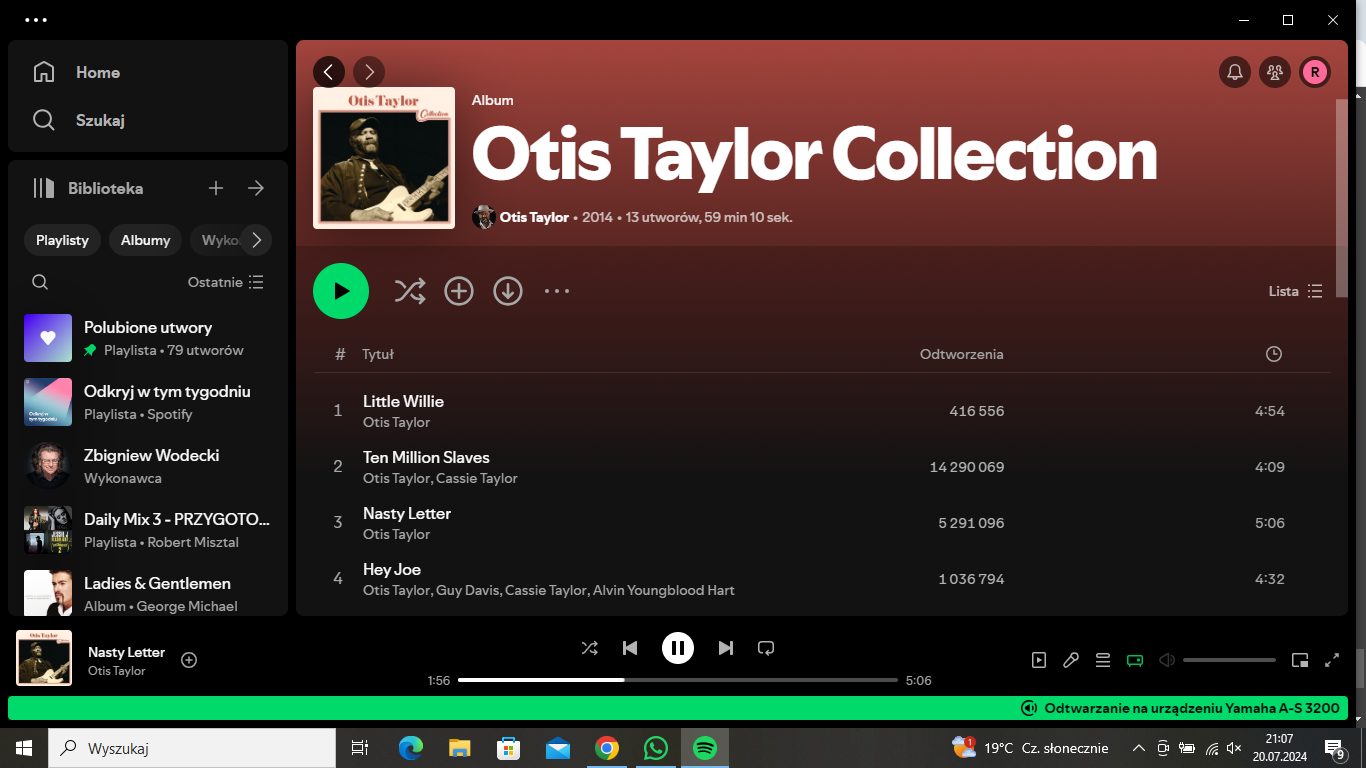Enable shuffle for this album

point(410,291)
